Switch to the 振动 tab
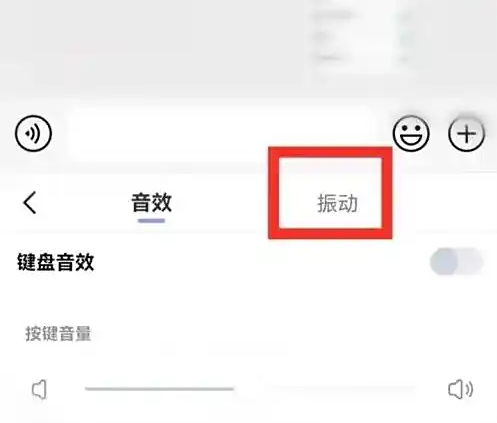The image size is (497, 423). [x=337, y=203]
